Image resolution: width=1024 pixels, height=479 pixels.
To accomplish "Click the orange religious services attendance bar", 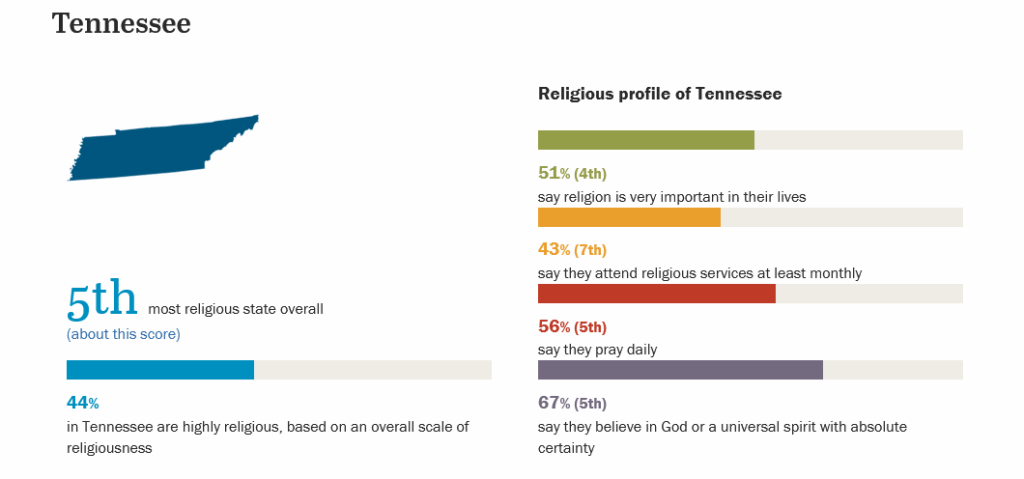I will pos(629,217).
